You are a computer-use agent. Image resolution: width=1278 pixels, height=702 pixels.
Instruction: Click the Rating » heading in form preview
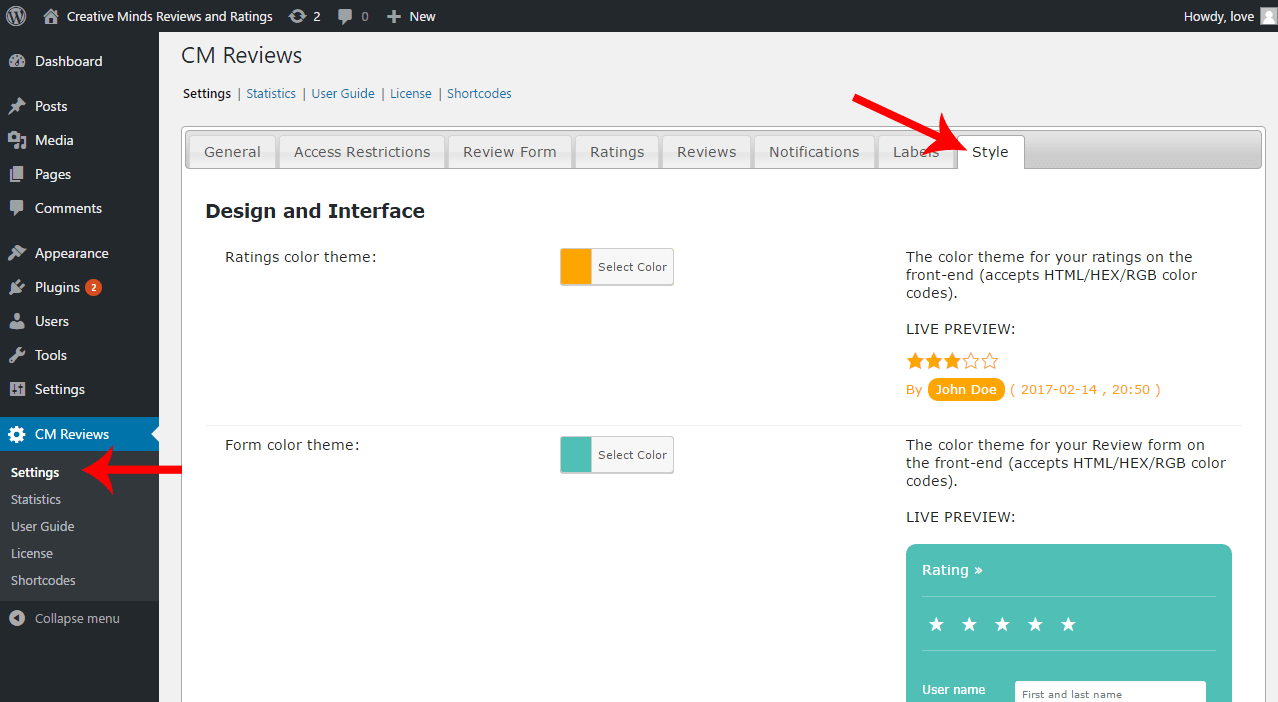coord(952,570)
